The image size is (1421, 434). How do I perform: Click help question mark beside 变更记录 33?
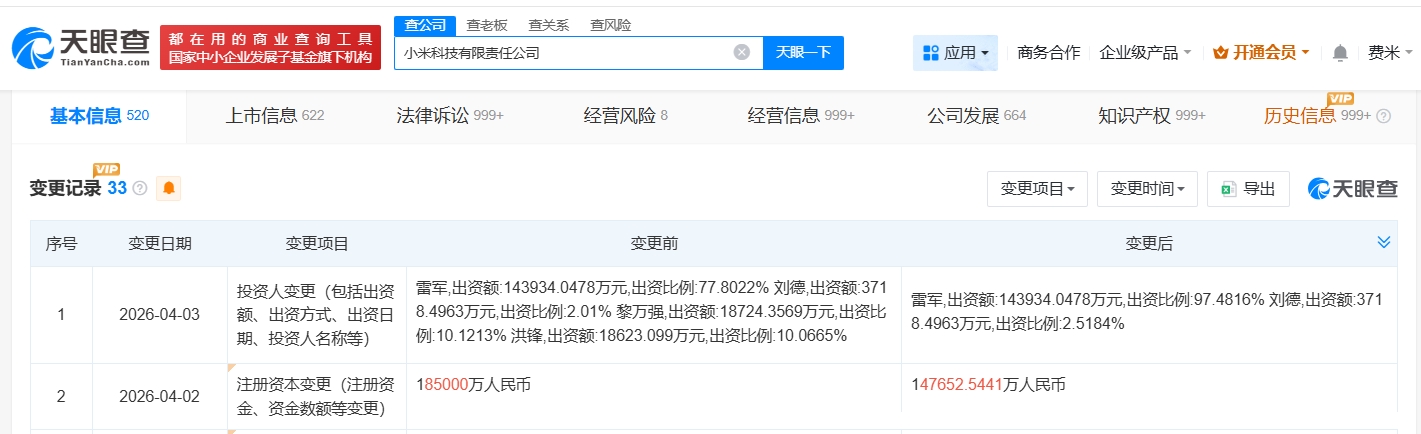[140, 188]
